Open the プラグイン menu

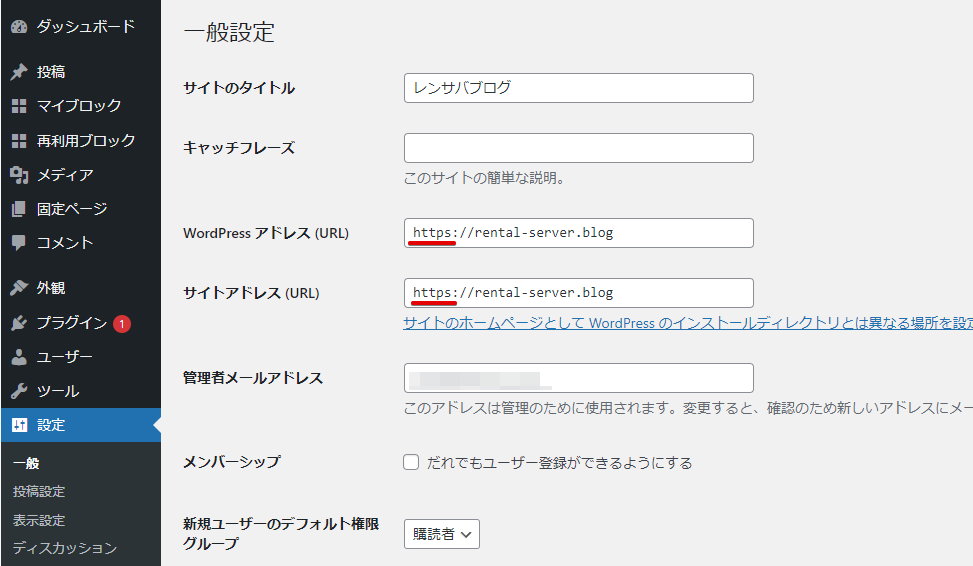(x=72, y=323)
